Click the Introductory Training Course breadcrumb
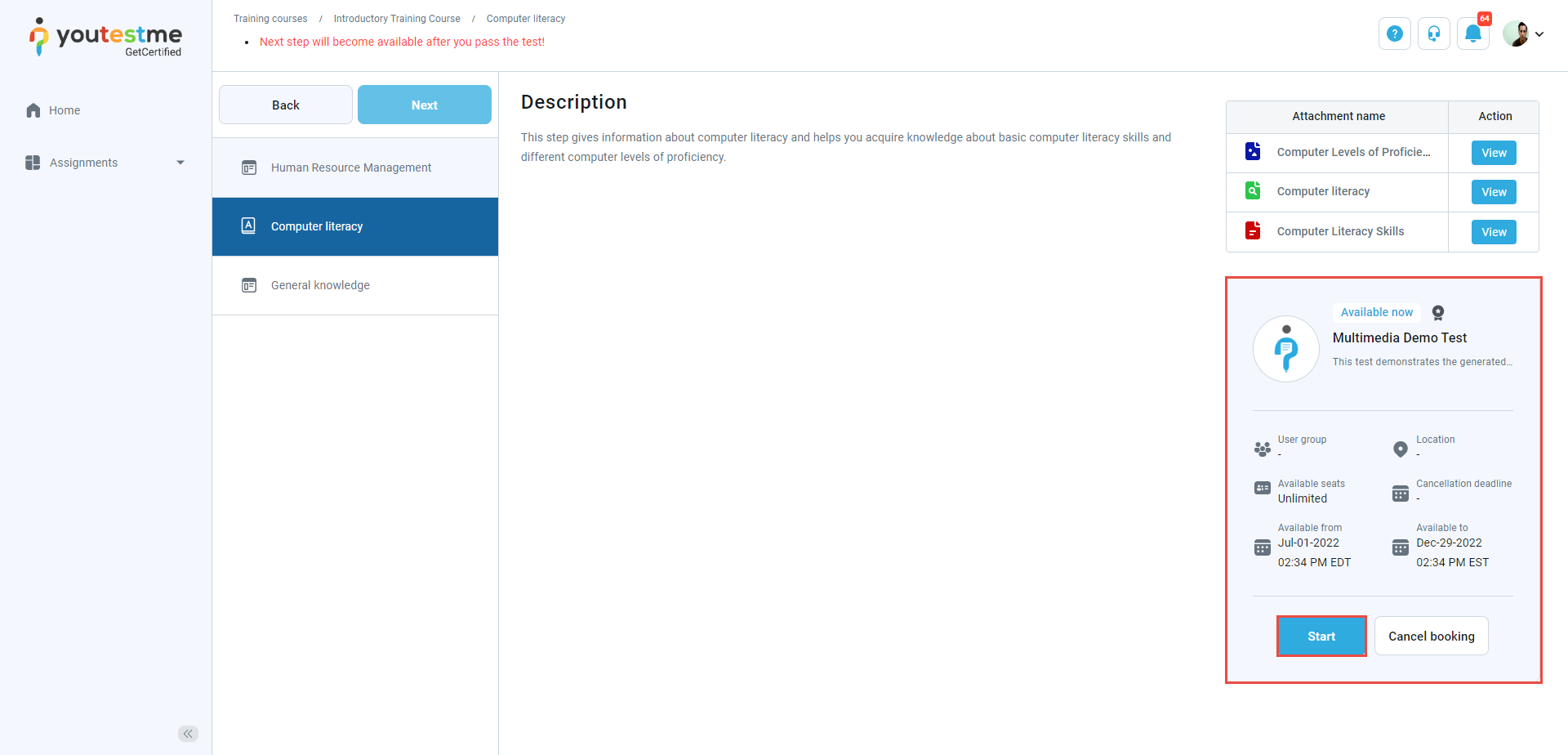Screen dimensions: 1568x755 [397, 19]
